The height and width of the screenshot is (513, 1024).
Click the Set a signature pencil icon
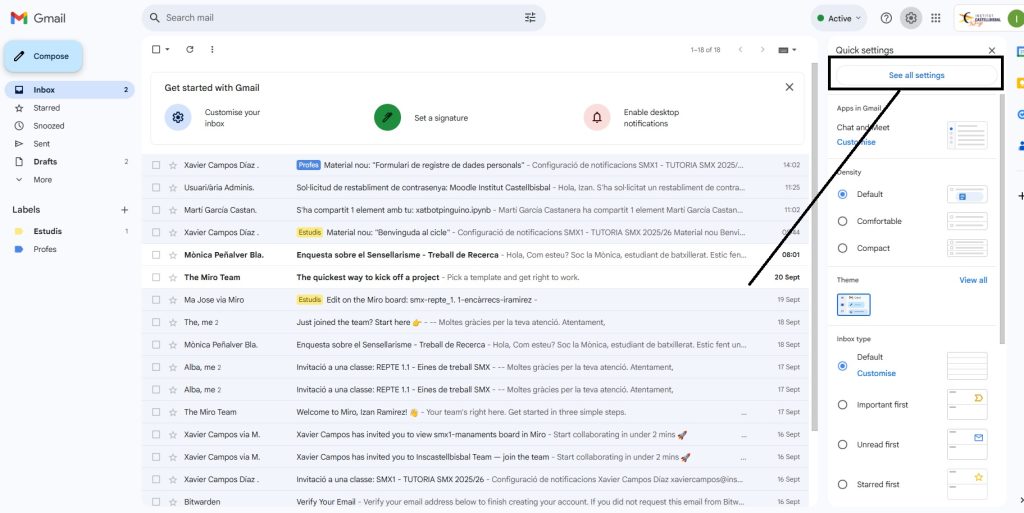tap(387, 117)
